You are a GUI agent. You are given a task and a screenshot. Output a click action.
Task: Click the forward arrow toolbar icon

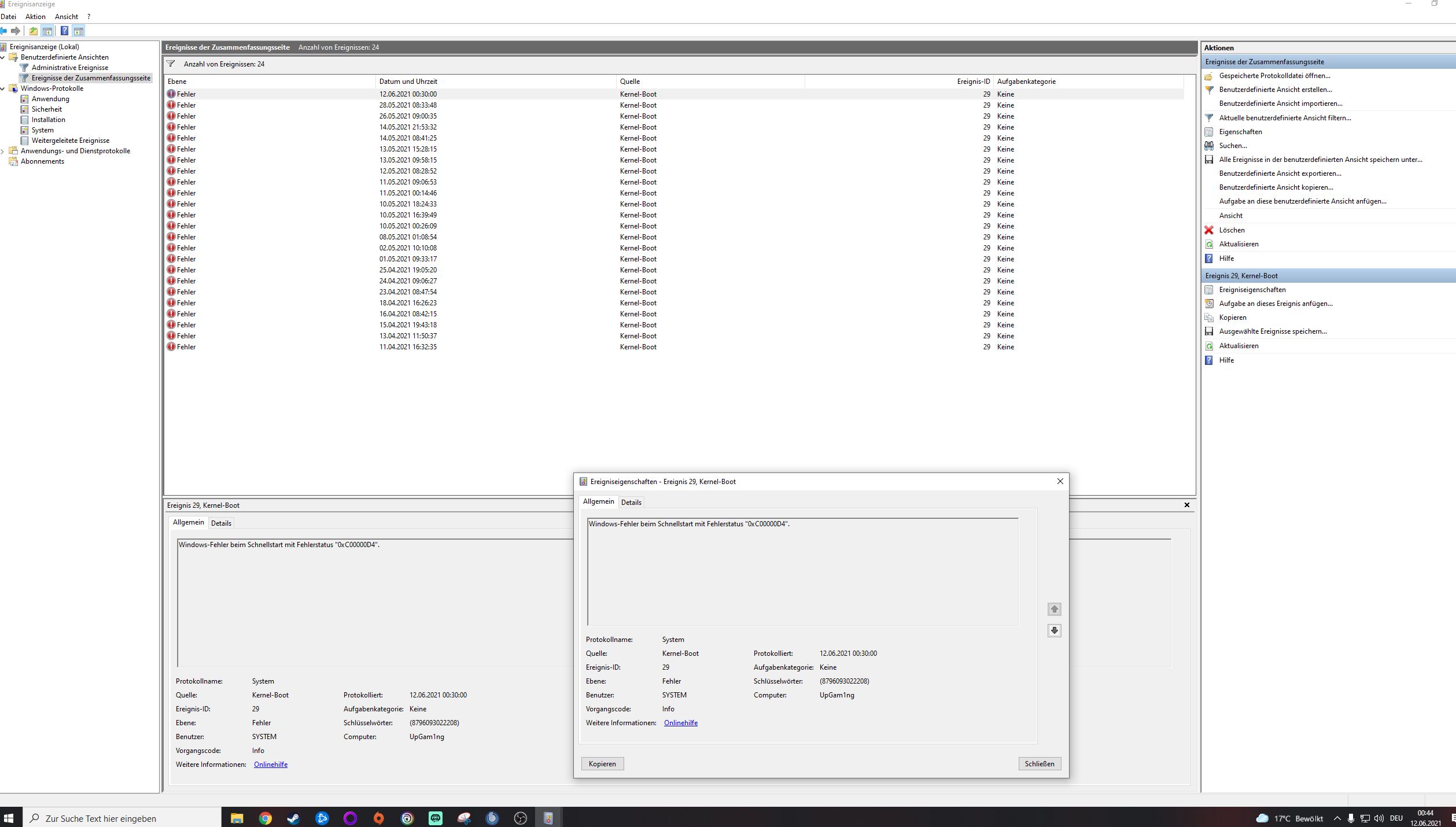click(16, 31)
